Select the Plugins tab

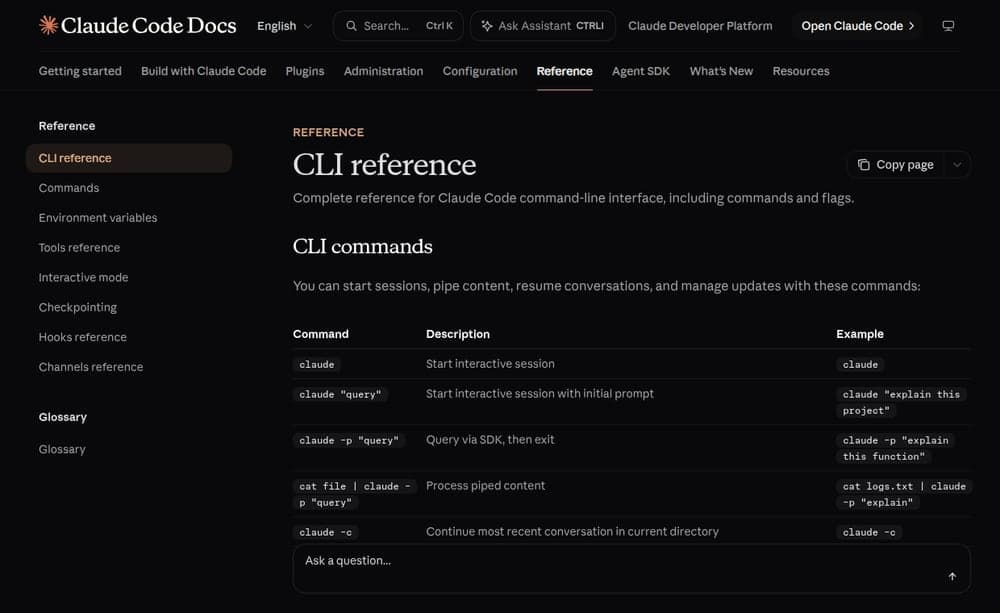(x=305, y=71)
